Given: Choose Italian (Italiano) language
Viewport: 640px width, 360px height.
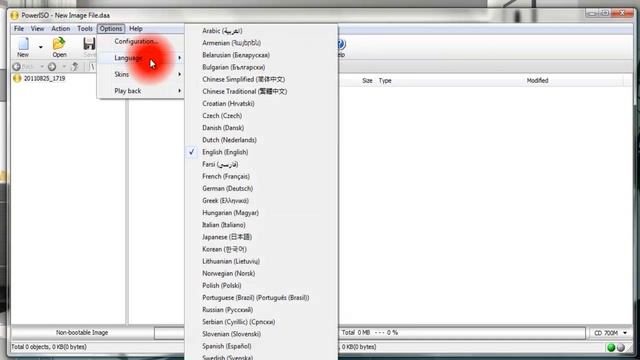Looking at the screenshot, I should 261,225.
